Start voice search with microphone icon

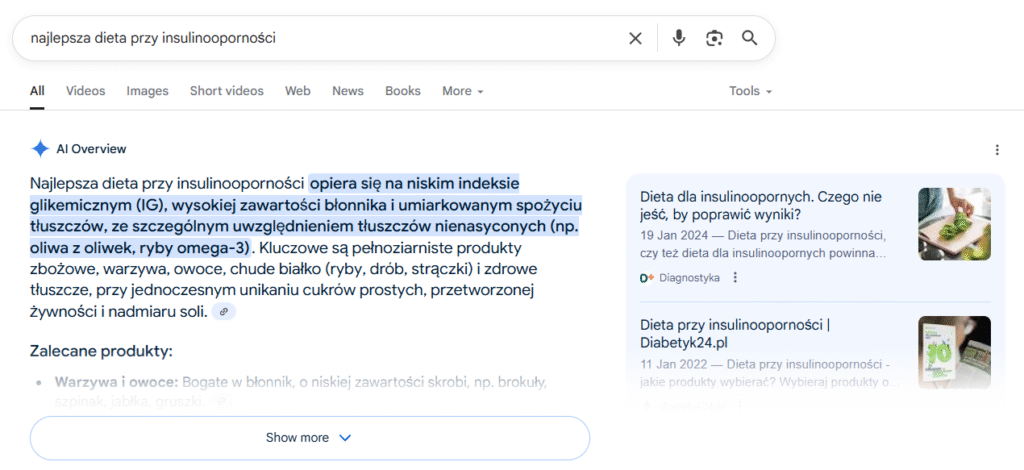point(679,39)
